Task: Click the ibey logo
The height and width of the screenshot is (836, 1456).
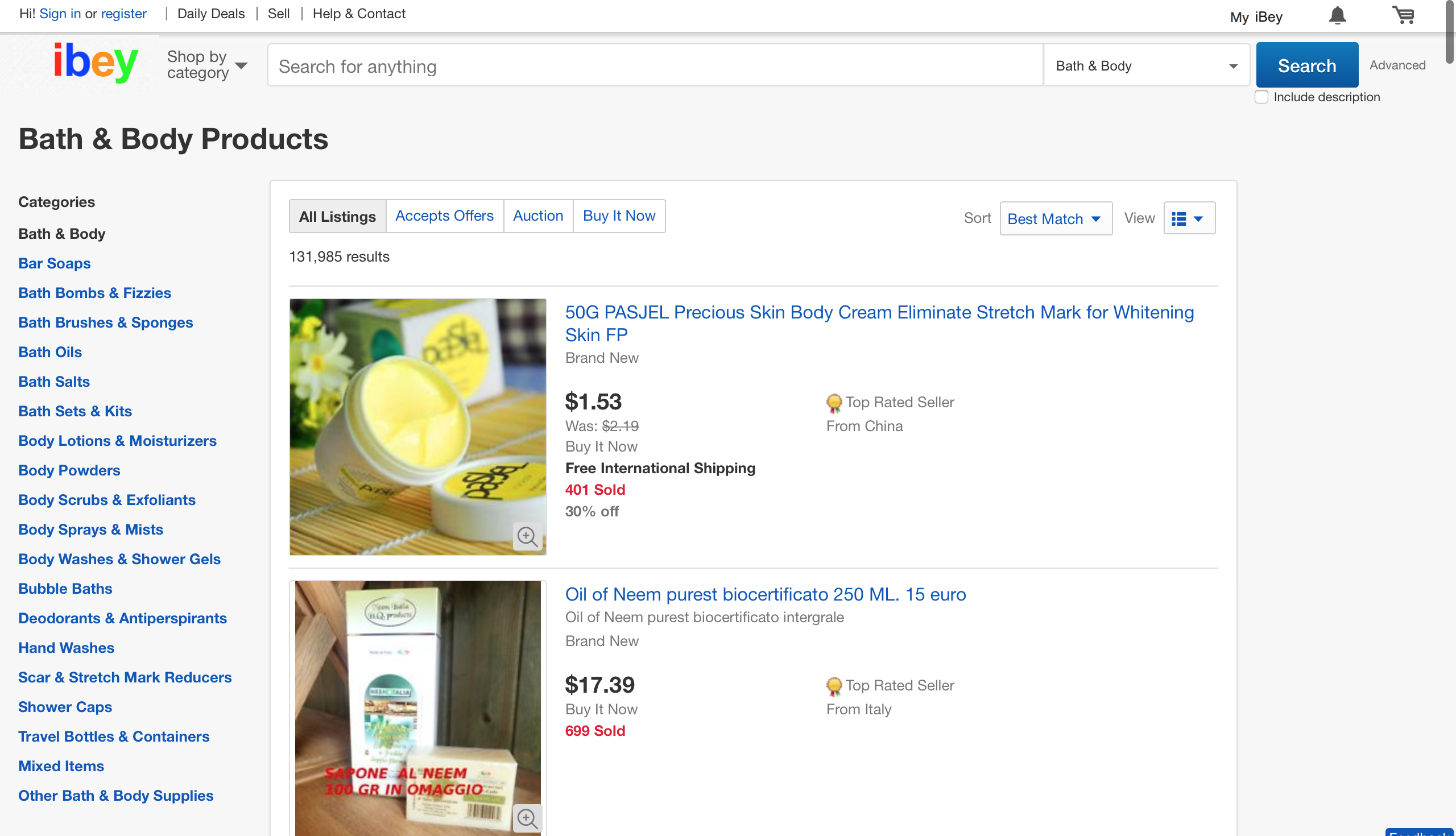Action: point(96,62)
